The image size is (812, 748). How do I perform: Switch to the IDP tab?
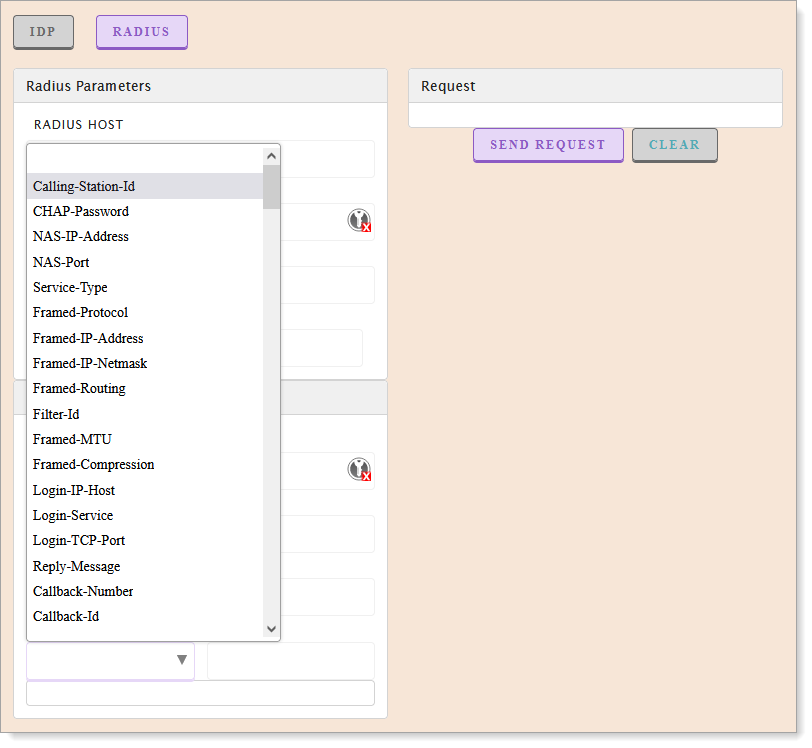pyautogui.click(x=43, y=31)
